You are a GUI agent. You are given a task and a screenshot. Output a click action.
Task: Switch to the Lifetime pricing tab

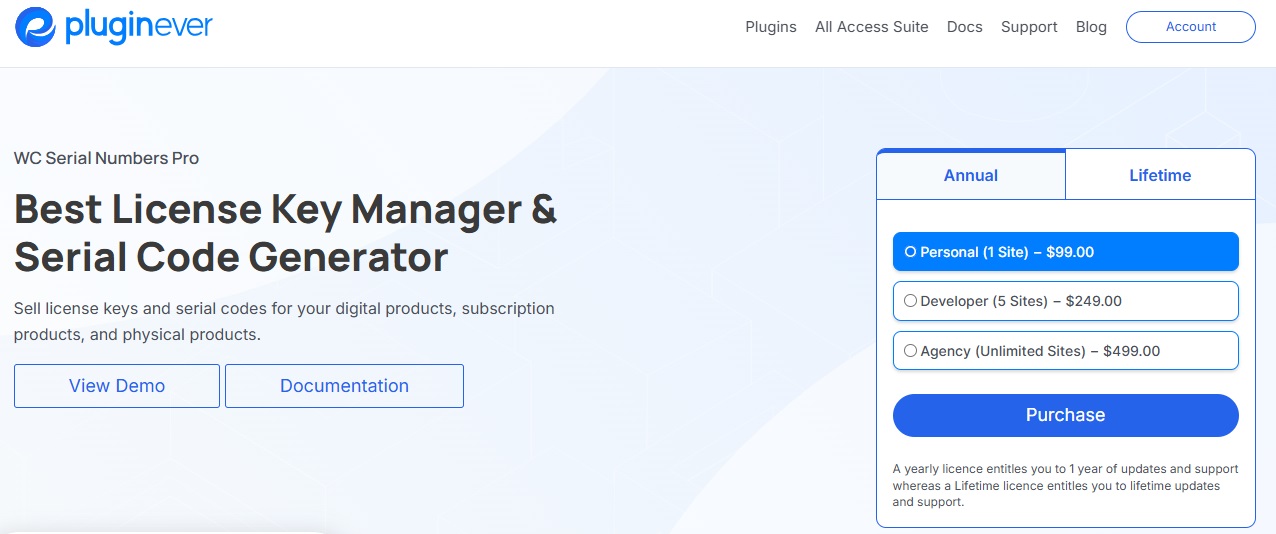click(1160, 175)
